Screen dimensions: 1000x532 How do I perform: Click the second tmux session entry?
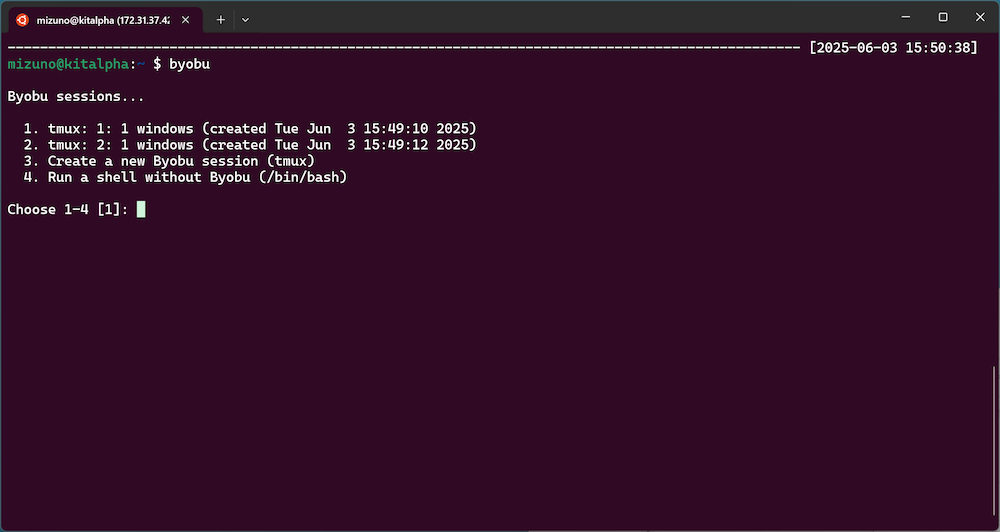[x=252, y=145]
